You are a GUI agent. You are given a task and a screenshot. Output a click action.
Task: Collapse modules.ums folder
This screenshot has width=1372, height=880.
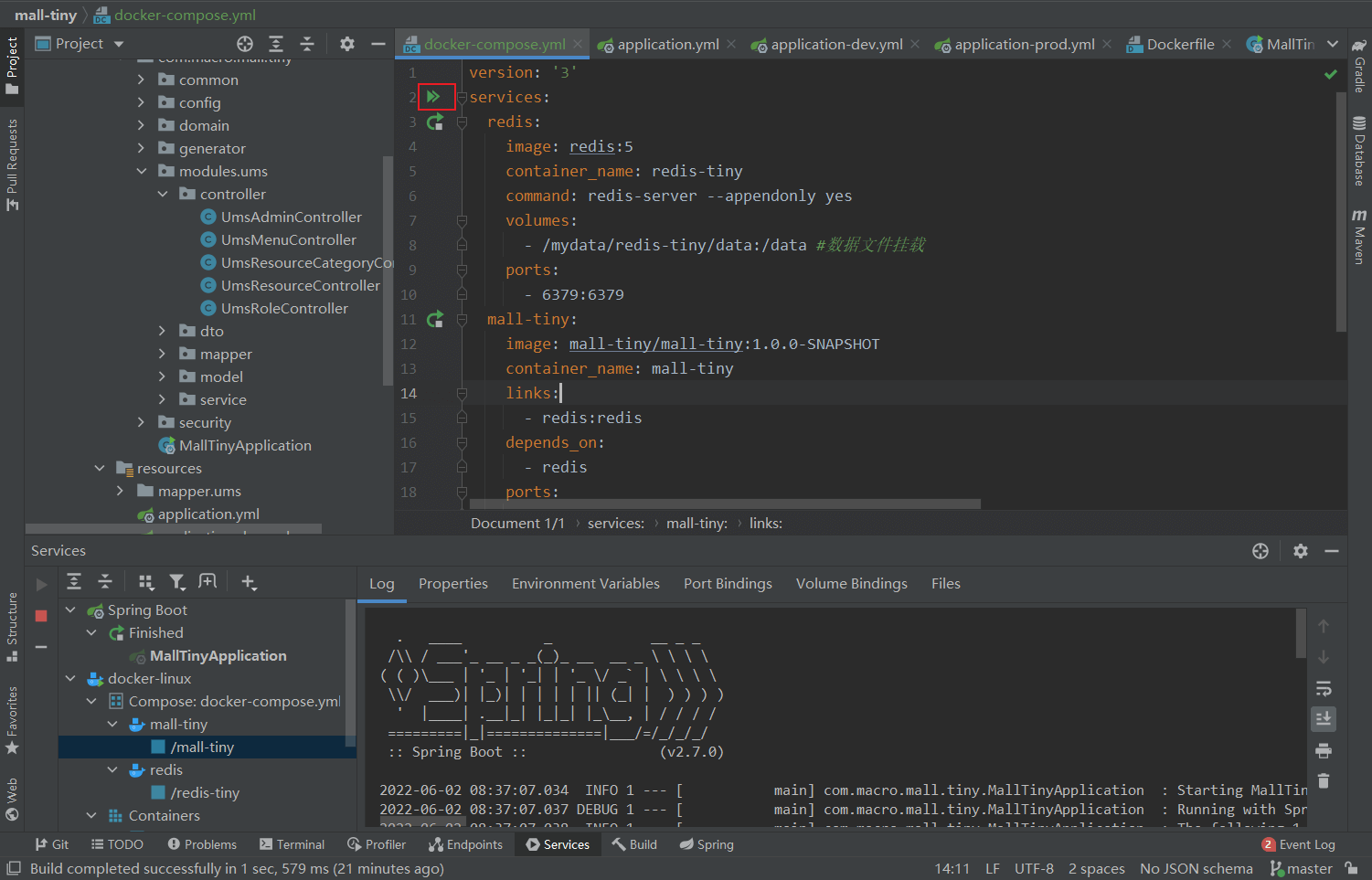pyautogui.click(x=142, y=171)
